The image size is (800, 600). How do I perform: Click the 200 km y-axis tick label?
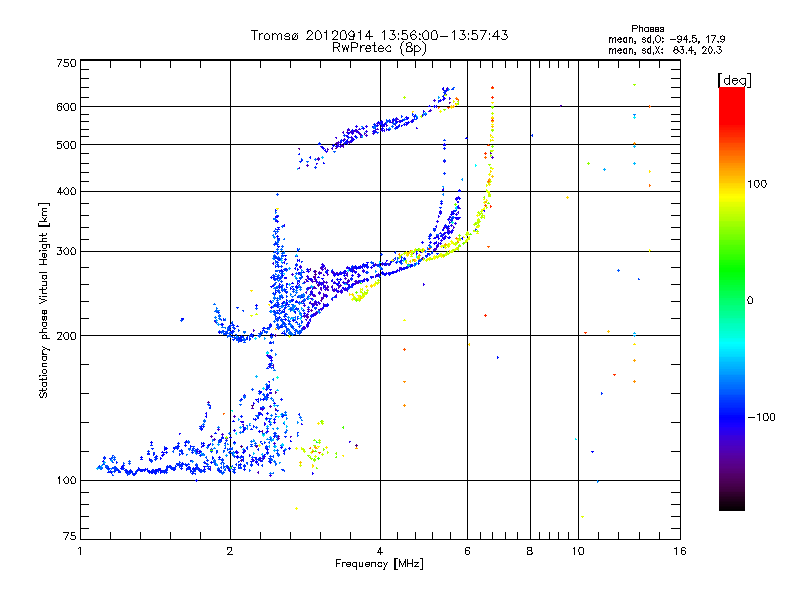(x=66, y=336)
